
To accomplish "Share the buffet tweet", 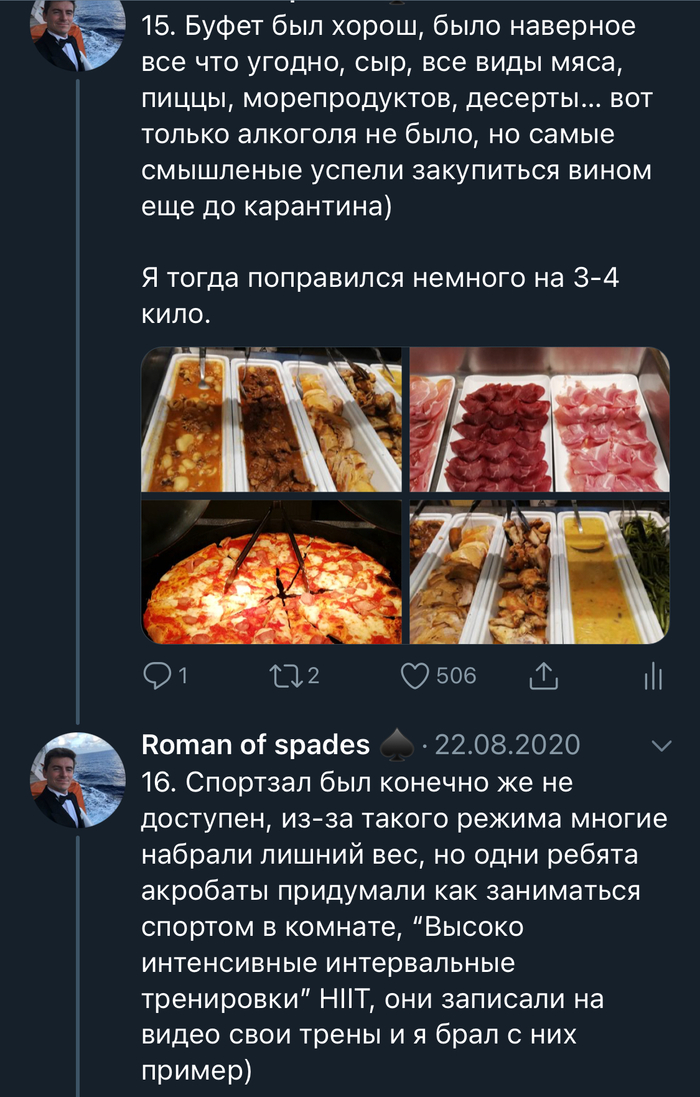I will pyautogui.click(x=541, y=677).
